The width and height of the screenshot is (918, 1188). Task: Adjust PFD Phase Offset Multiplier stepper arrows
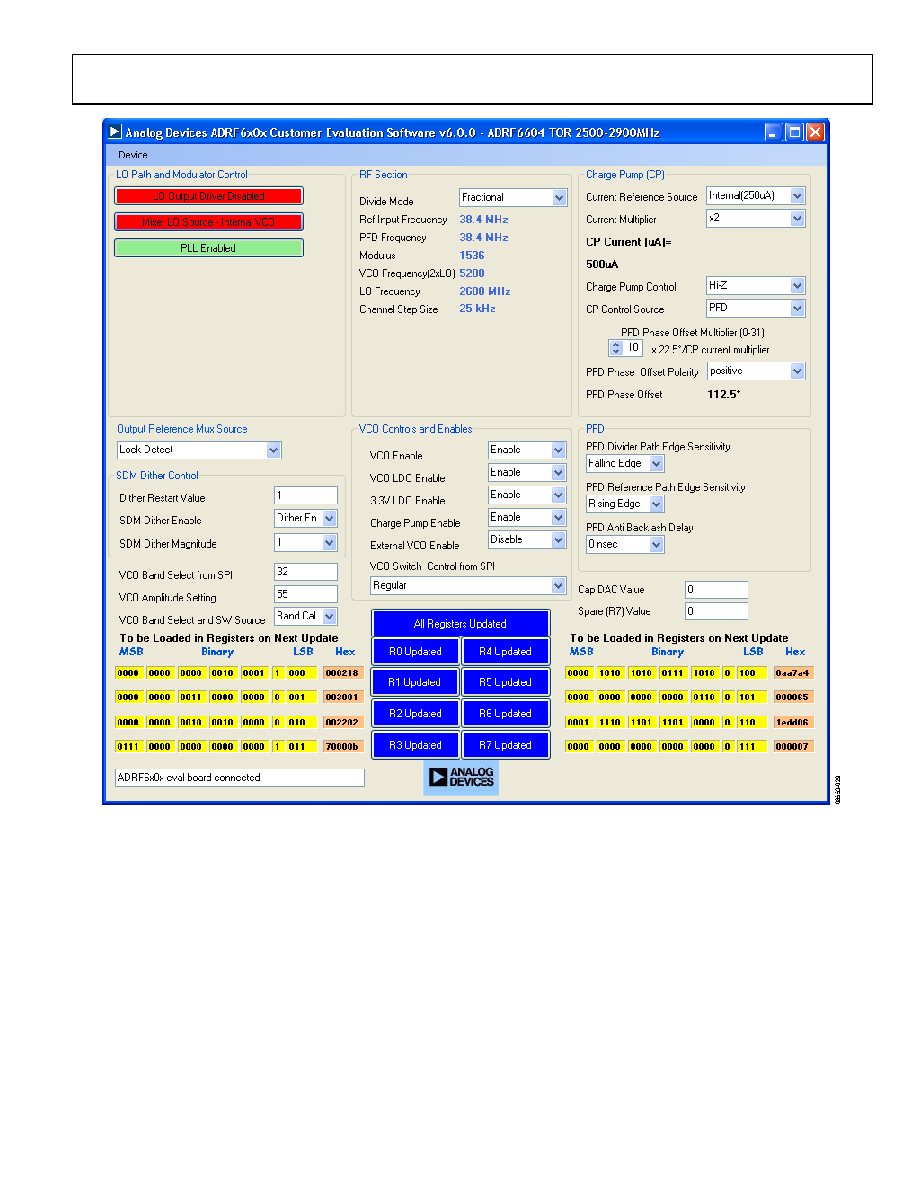pos(616,348)
